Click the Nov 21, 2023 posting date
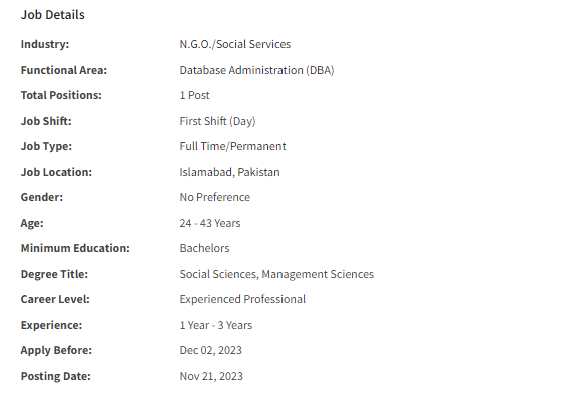Image resolution: width=561 pixels, height=393 pixels. 211,376
